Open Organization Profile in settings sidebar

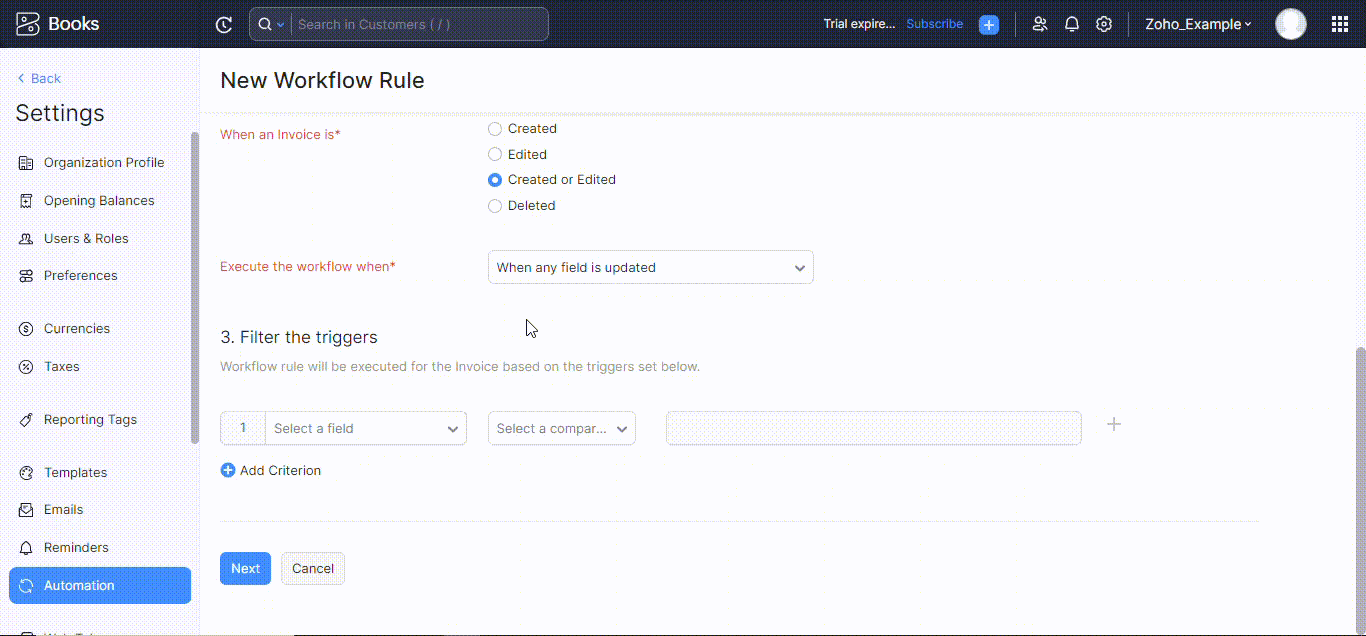point(103,163)
